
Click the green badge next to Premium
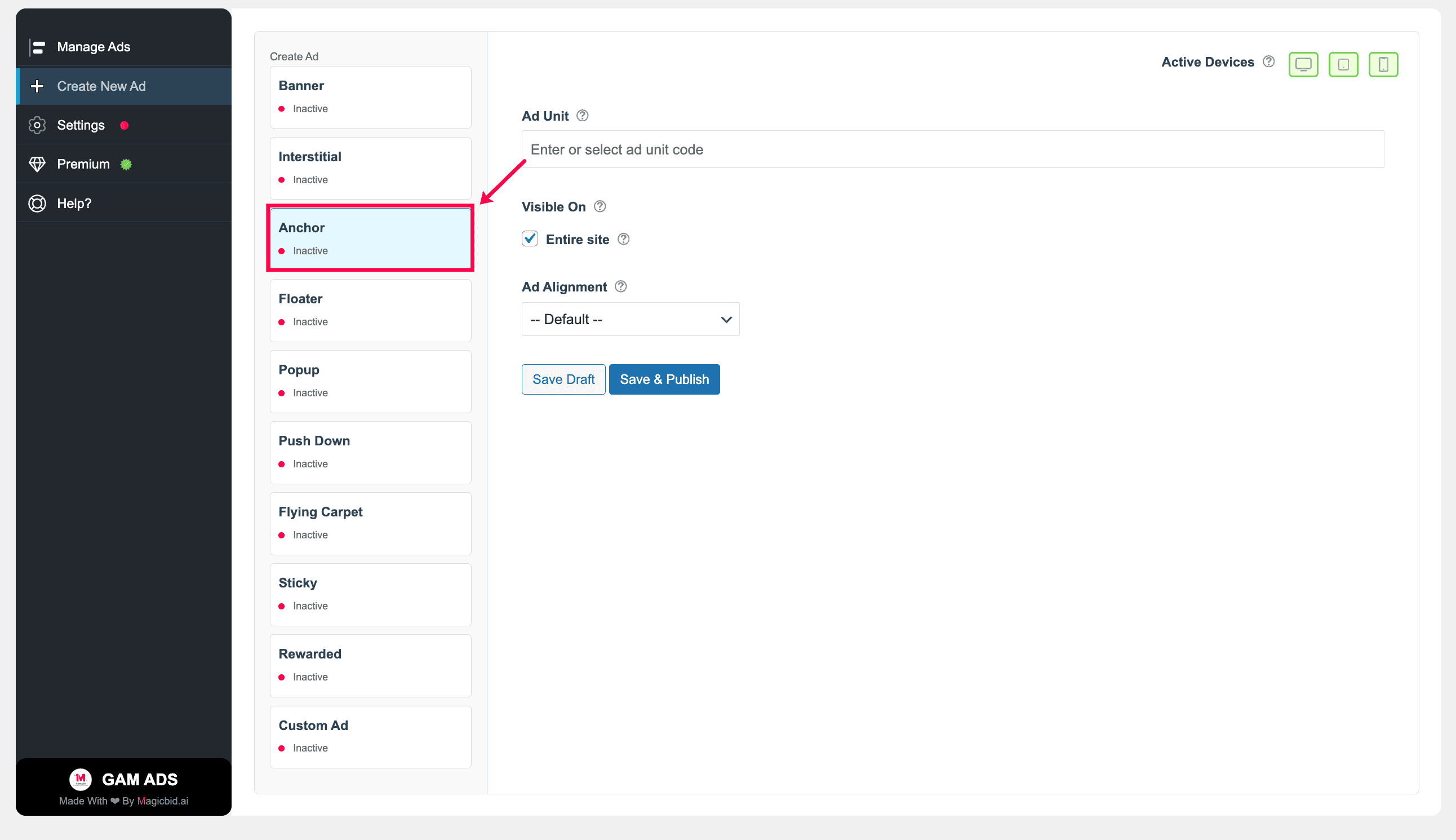(126, 165)
